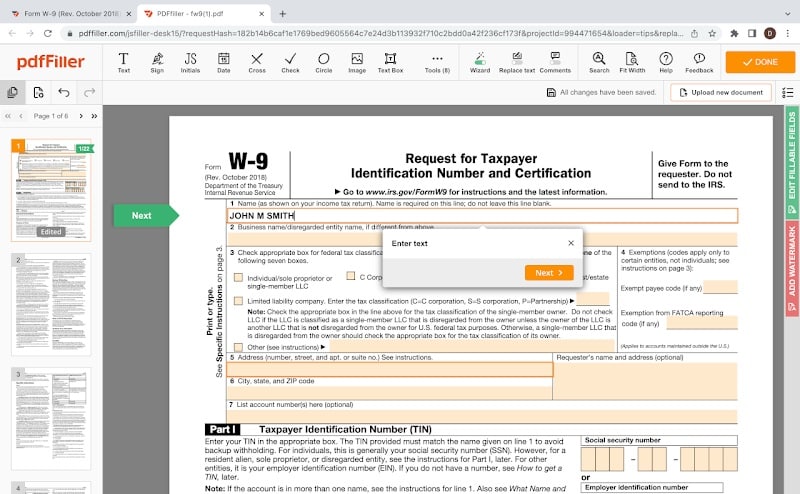Image resolution: width=800 pixels, height=494 pixels.
Task: Switch to Form W-9 browser tab
Action: [x=71, y=14]
